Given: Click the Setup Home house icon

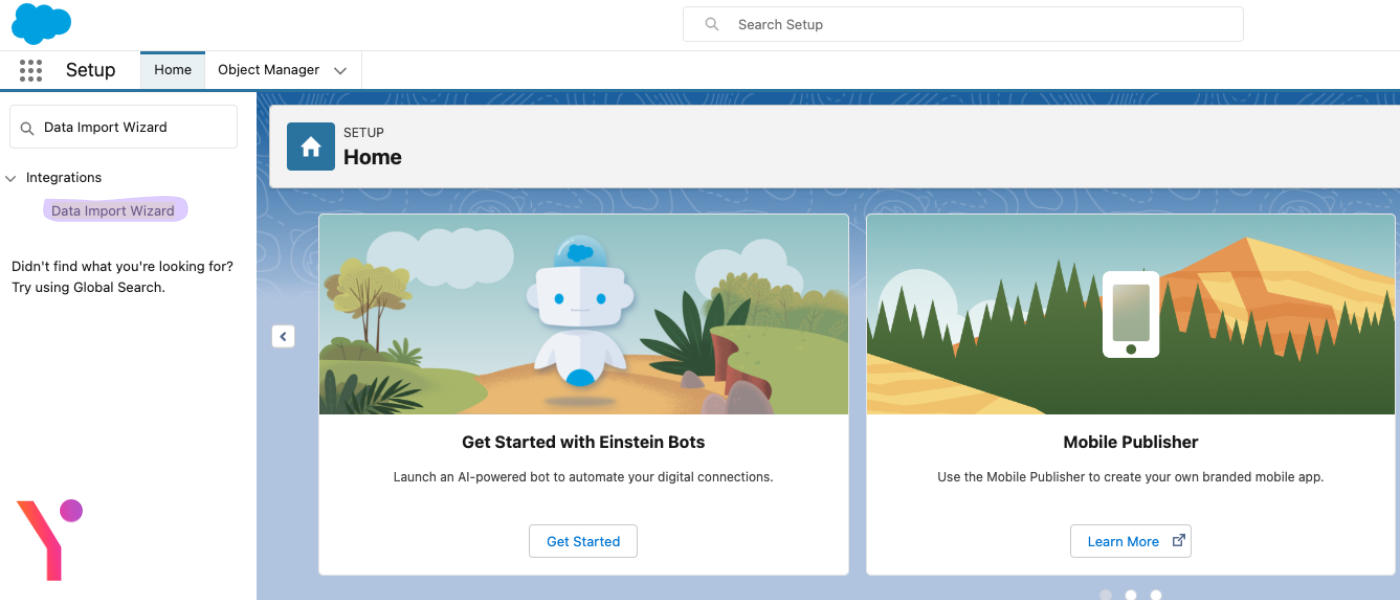Looking at the screenshot, I should click(x=310, y=146).
